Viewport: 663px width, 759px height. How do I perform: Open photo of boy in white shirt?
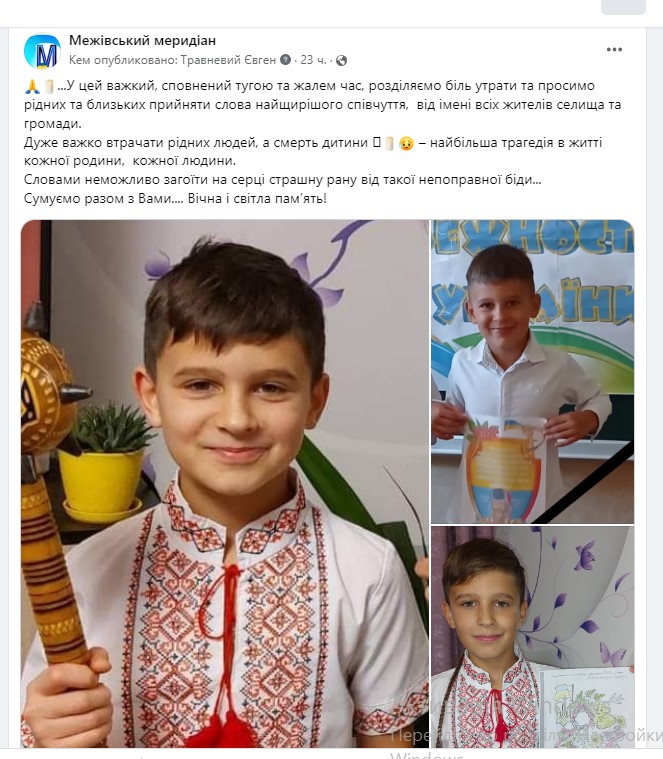[532, 372]
